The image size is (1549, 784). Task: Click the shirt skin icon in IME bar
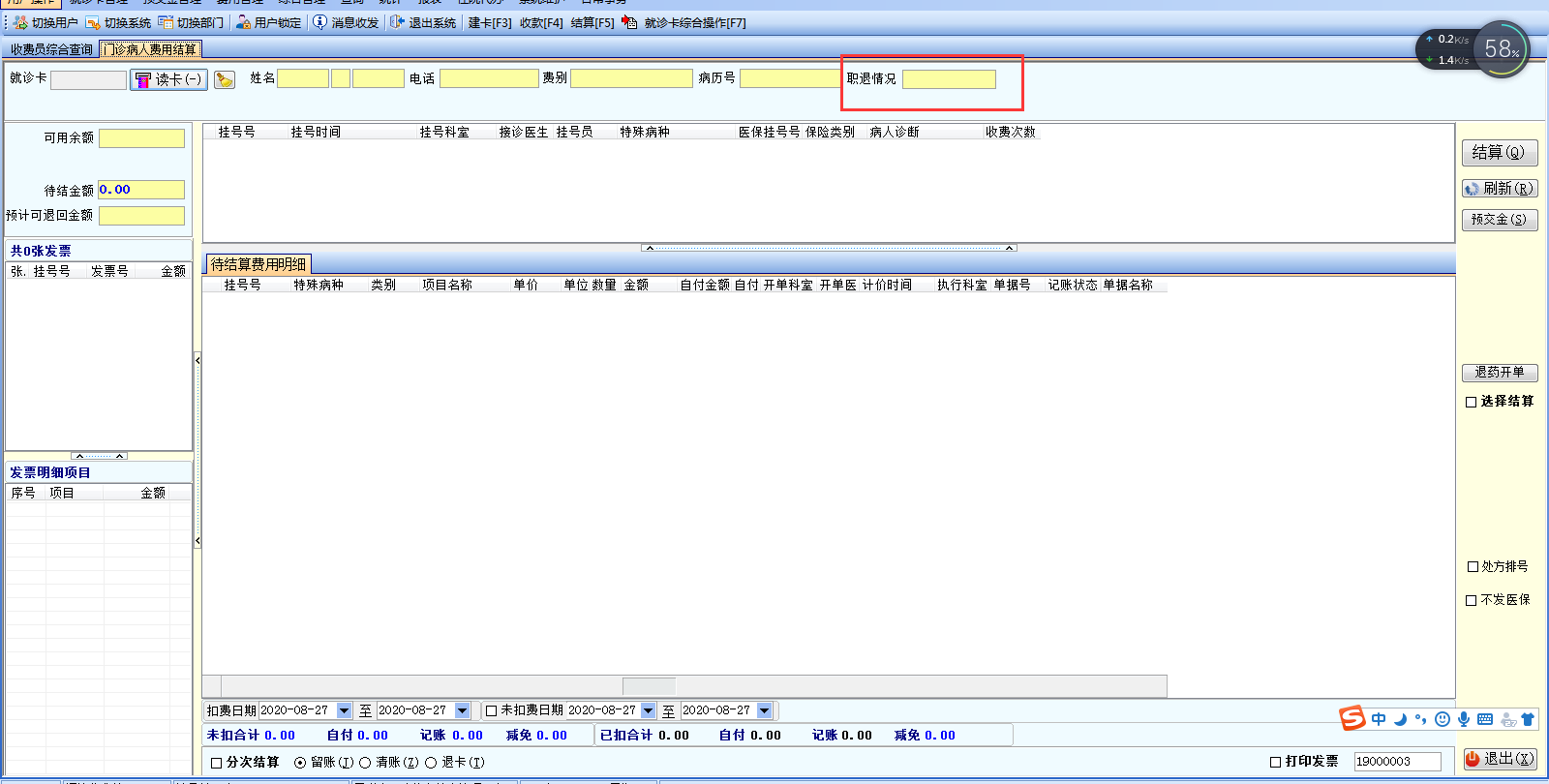click(1528, 719)
